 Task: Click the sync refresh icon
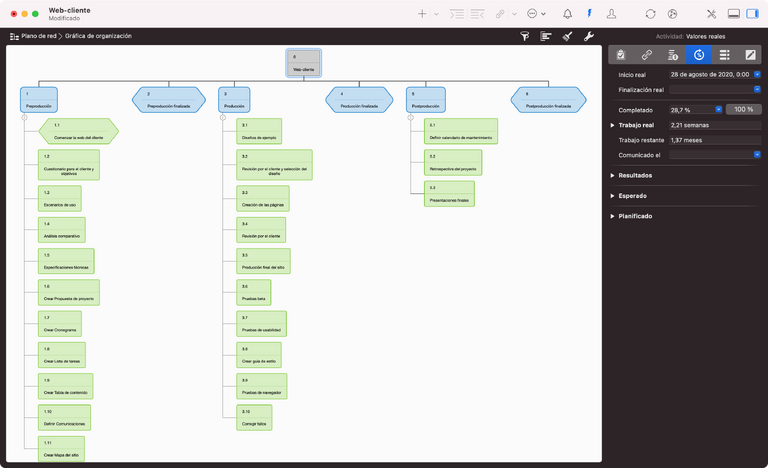650,14
